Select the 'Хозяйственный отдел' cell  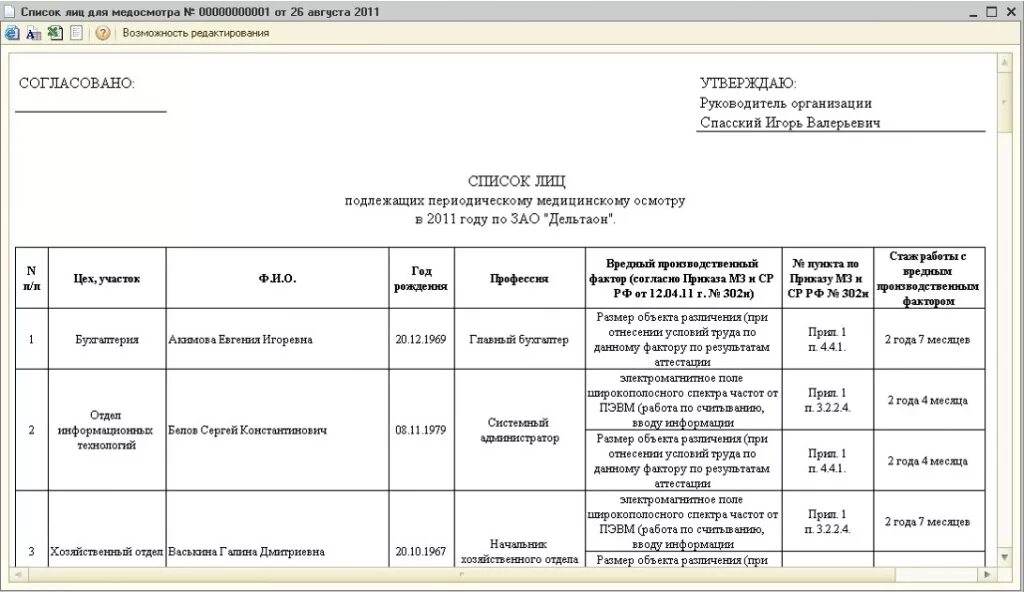pos(107,529)
